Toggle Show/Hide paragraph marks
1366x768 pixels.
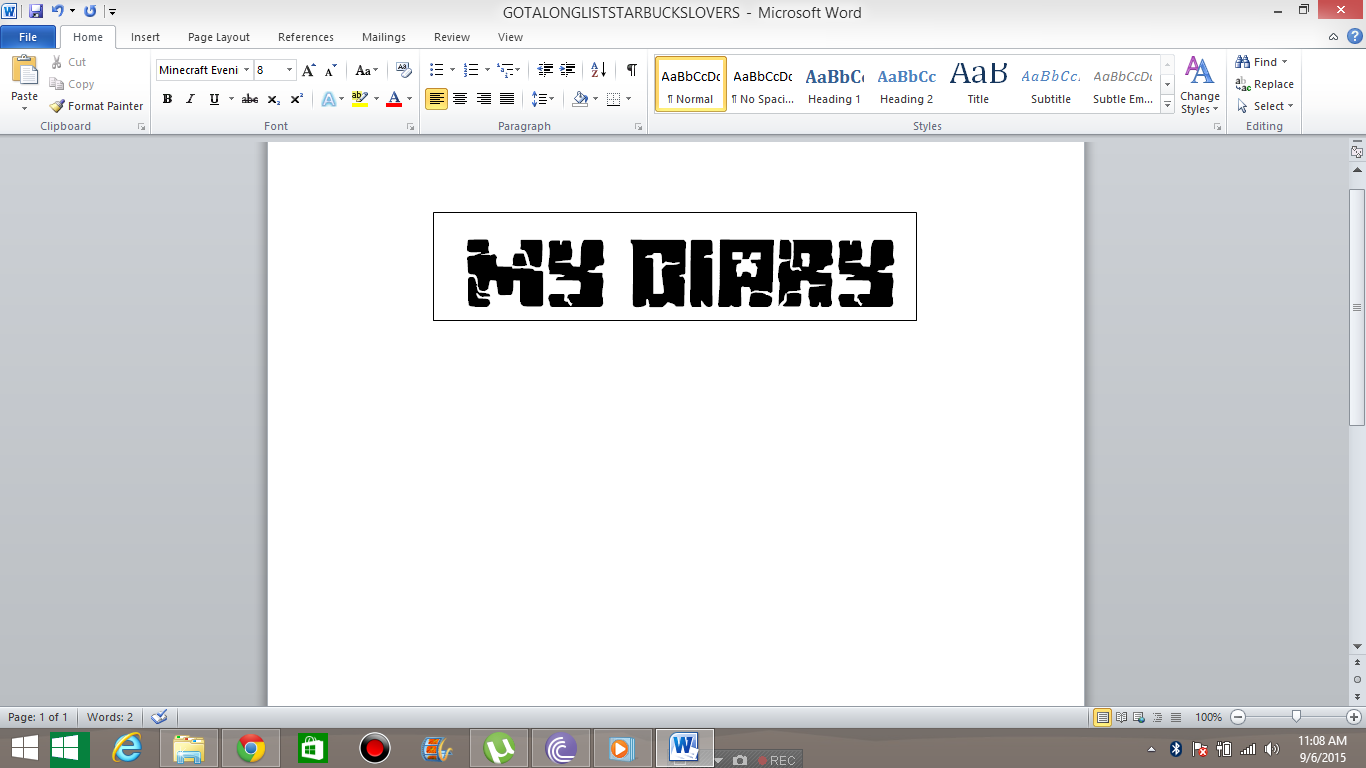pyautogui.click(x=632, y=70)
